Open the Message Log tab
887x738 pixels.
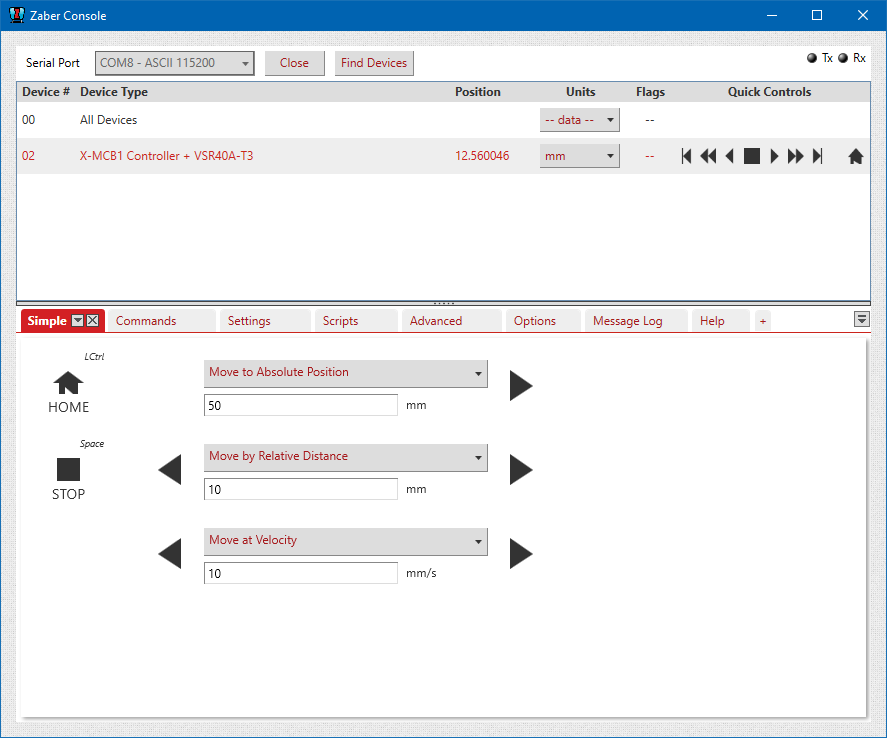[x=627, y=321]
